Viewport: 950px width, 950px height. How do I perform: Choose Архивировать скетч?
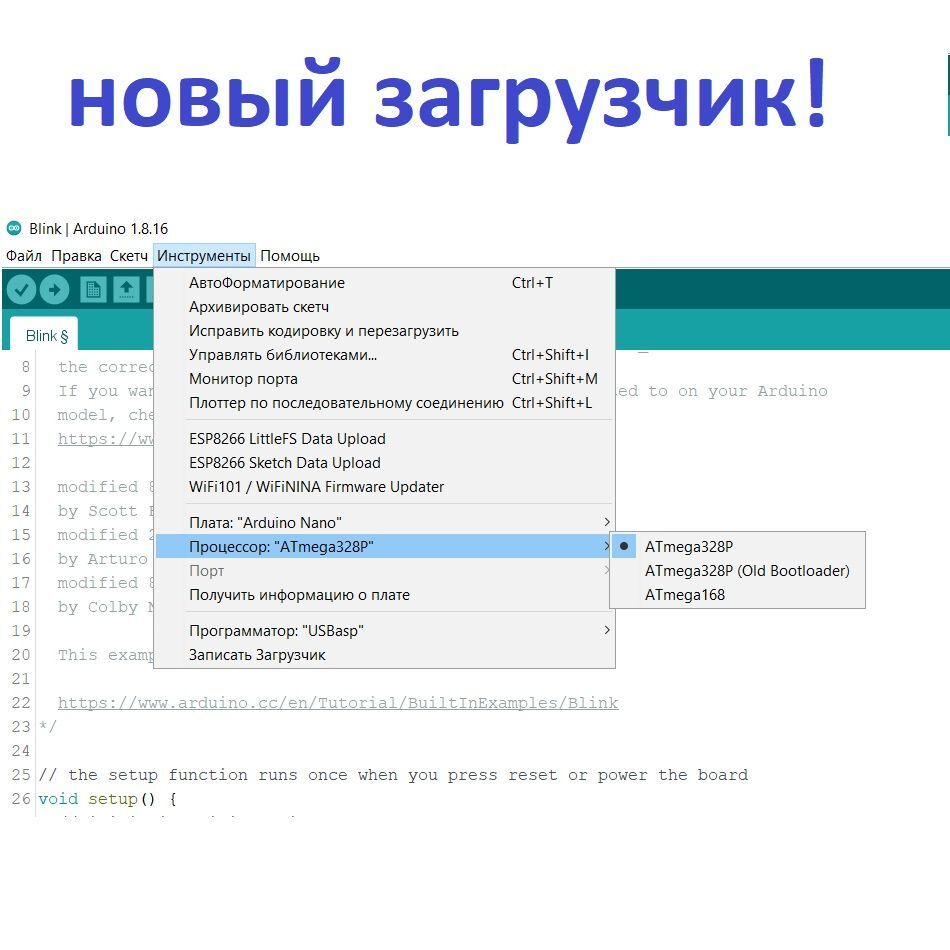(385, 307)
